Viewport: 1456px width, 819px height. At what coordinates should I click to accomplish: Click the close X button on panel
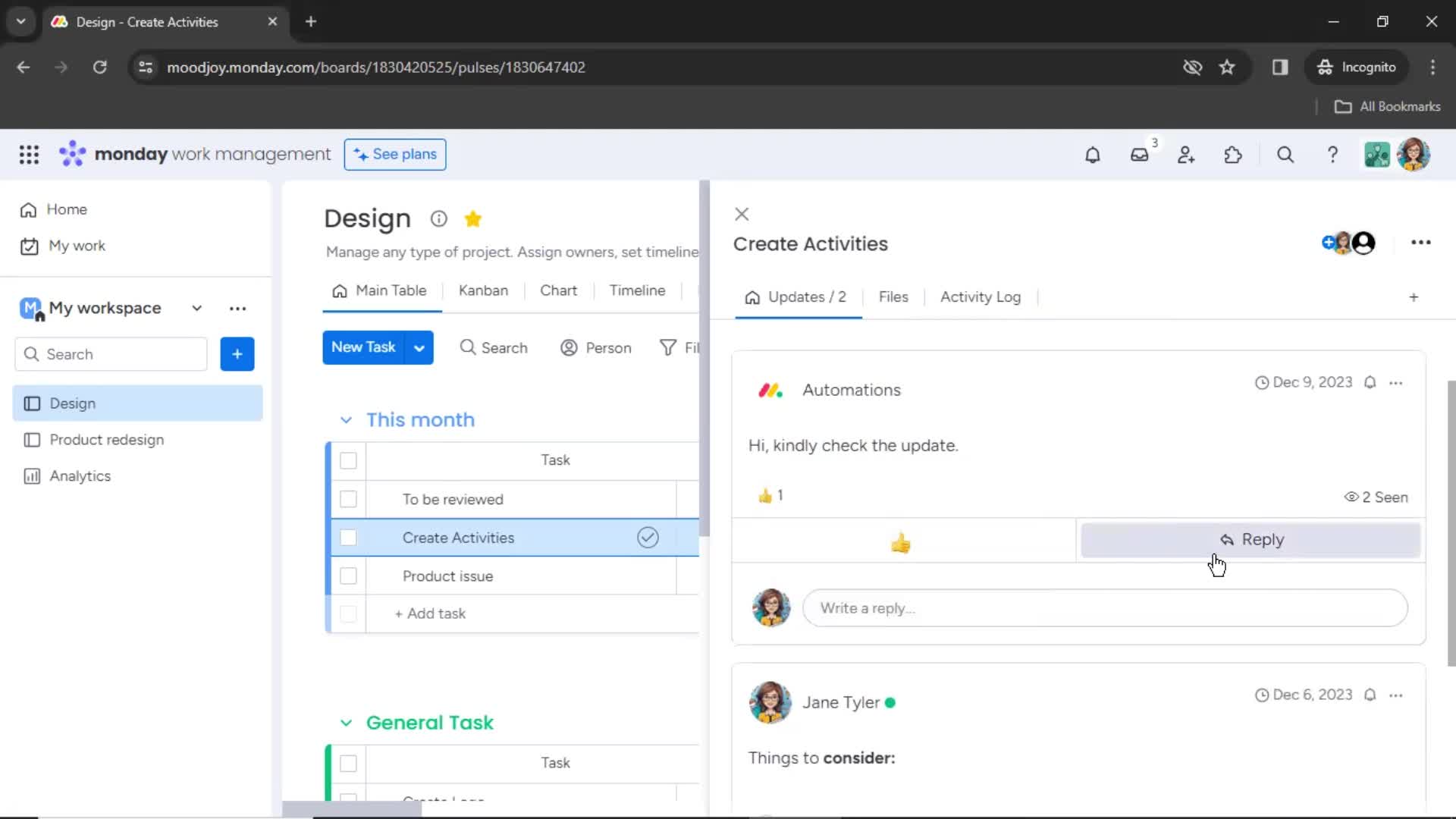click(742, 213)
